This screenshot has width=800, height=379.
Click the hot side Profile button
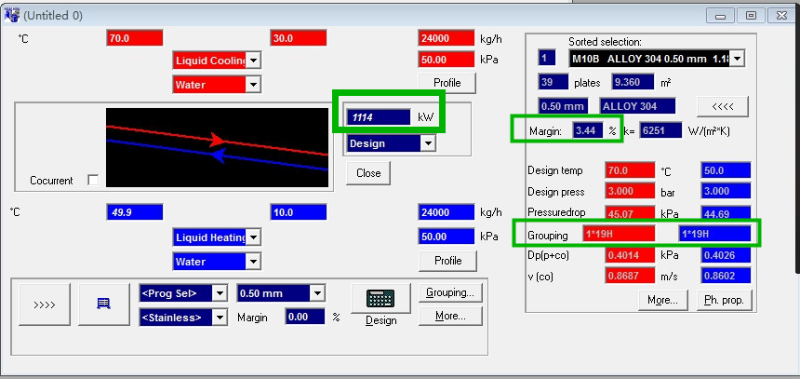tap(447, 83)
